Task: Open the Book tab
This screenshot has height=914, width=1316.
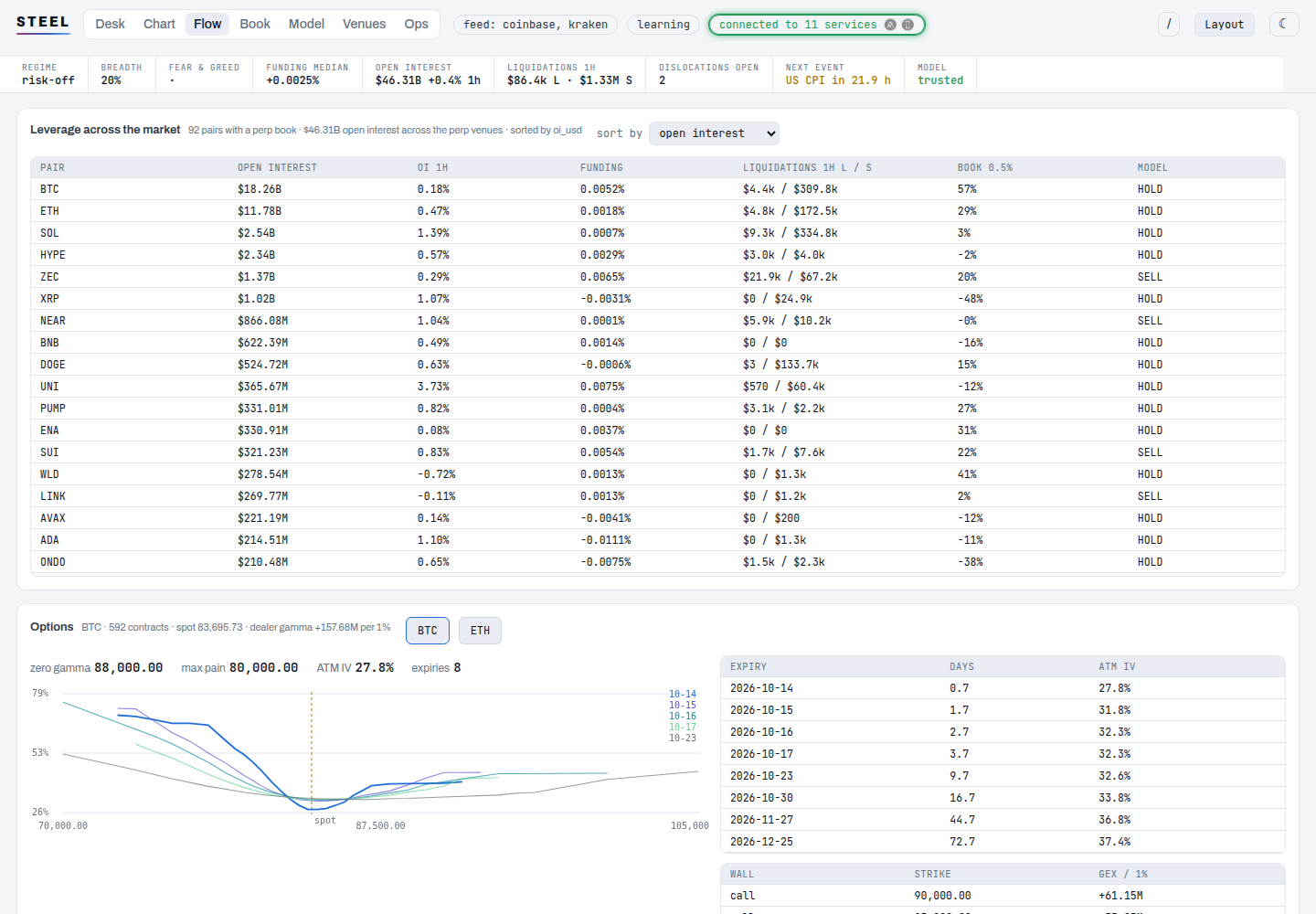Action: click(x=255, y=24)
